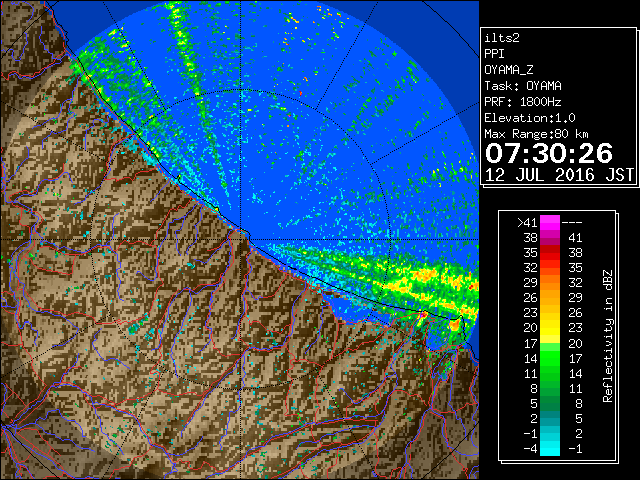
Task: Click the "OYAMA_Z" product name
Action: [x=509, y=70]
